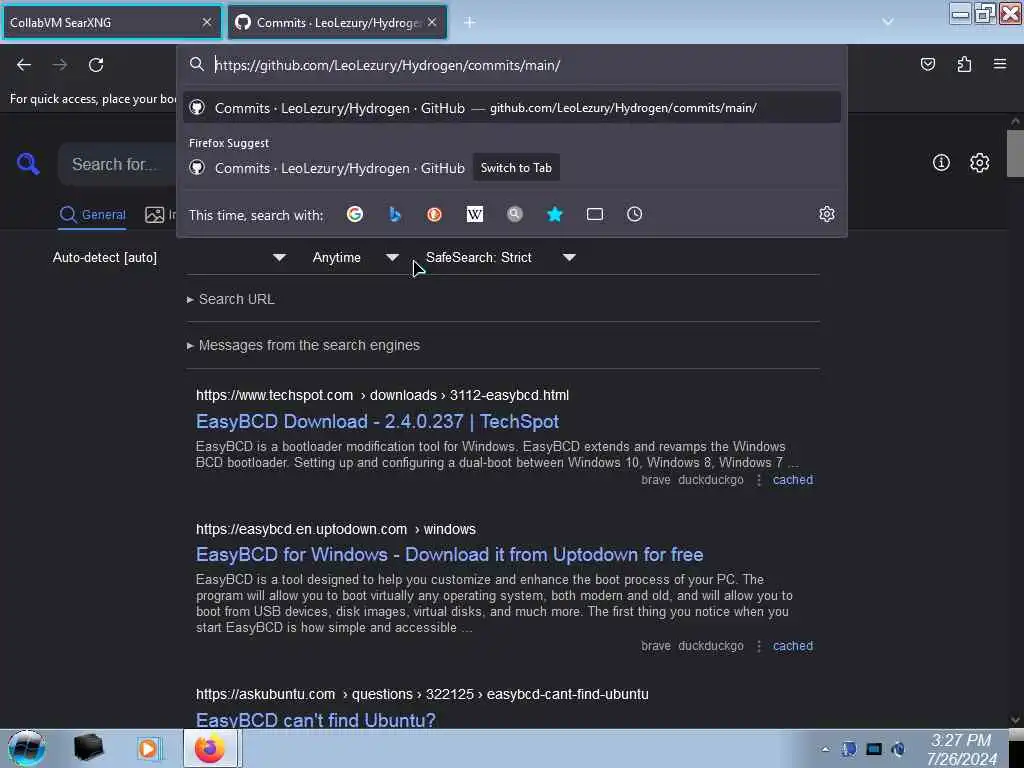Click the Firefox taskbar button

coord(210,748)
